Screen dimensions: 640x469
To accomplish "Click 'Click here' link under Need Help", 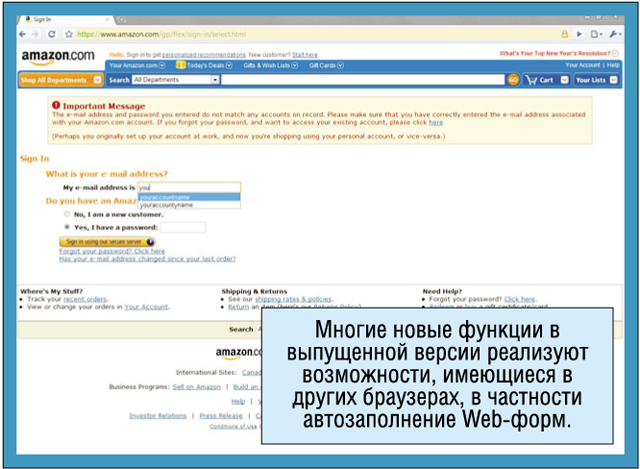I will (520, 299).
